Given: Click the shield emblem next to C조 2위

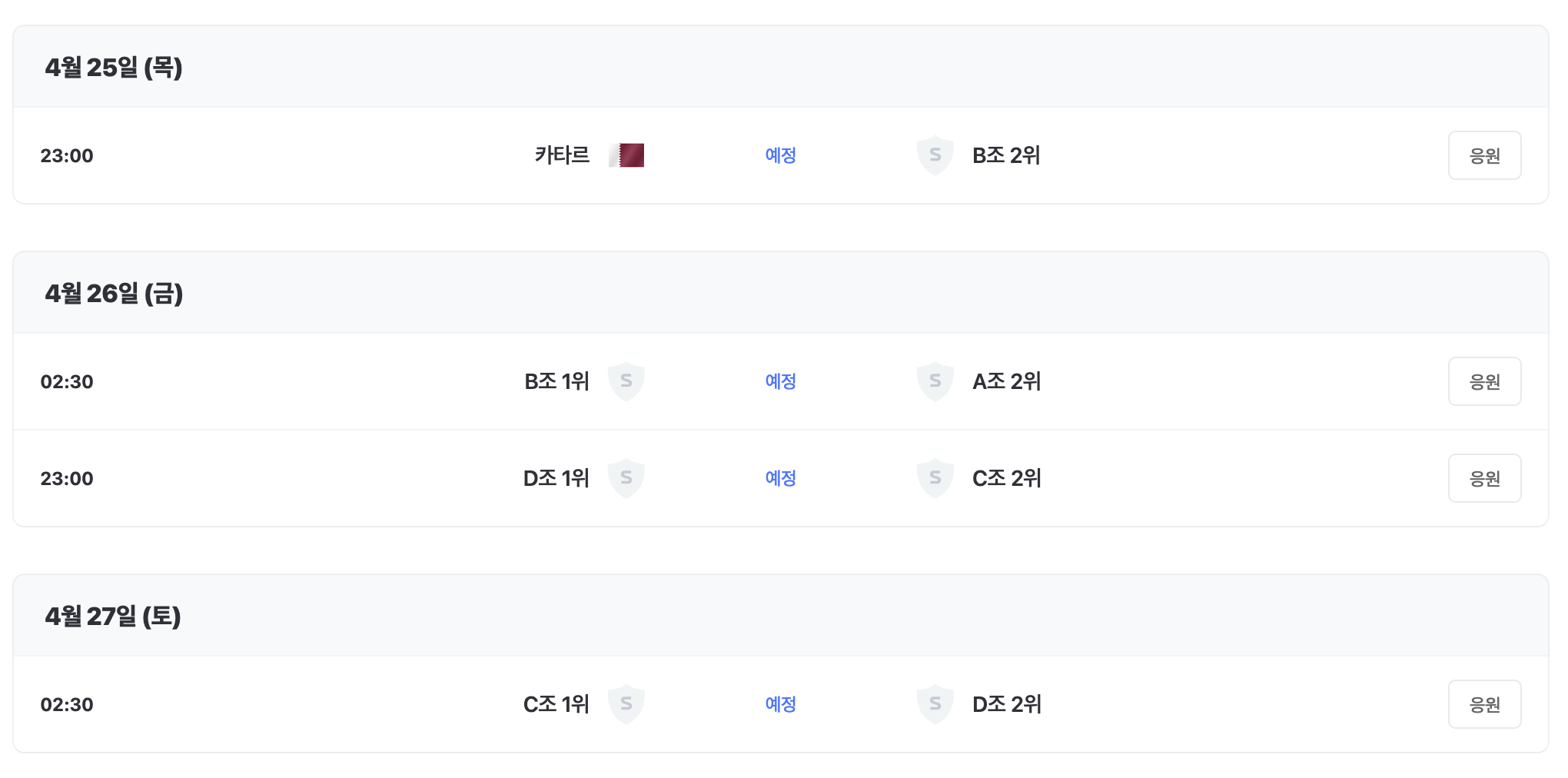Looking at the screenshot, I should [935, 477].
